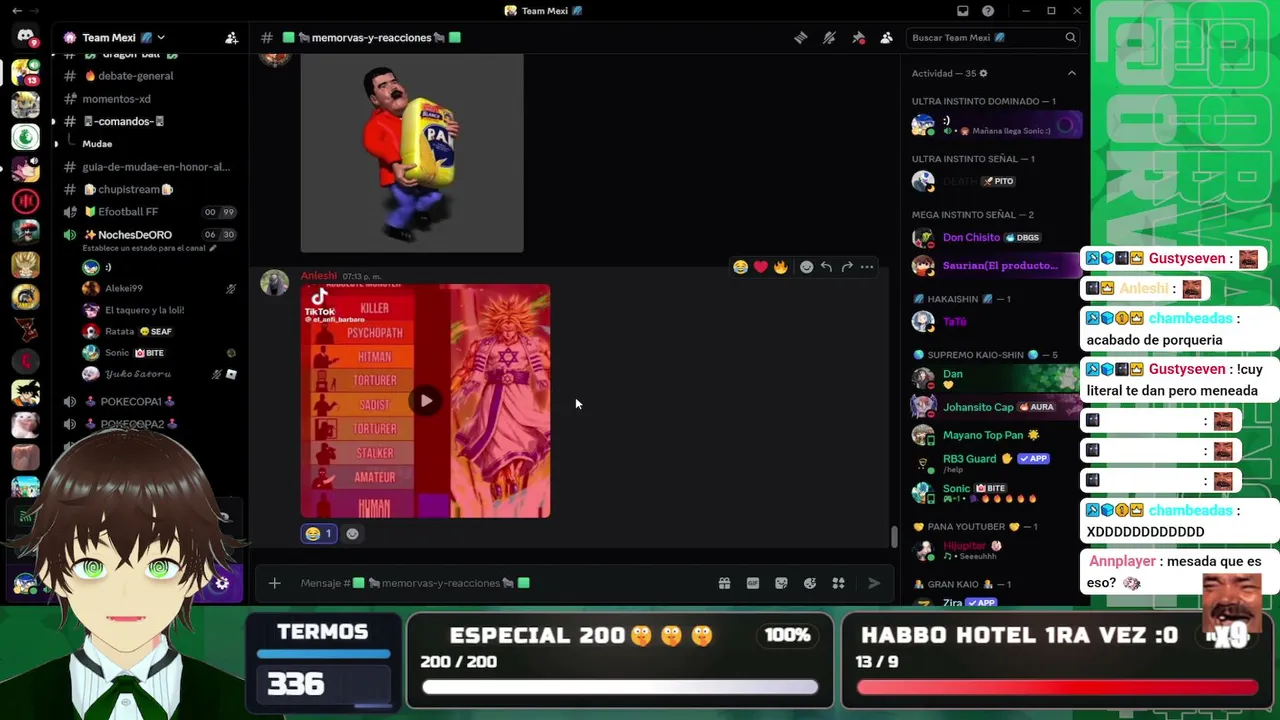Screen dimensions: 1280x720
Task: Open the Maduro image attachment
Action: 412,153
